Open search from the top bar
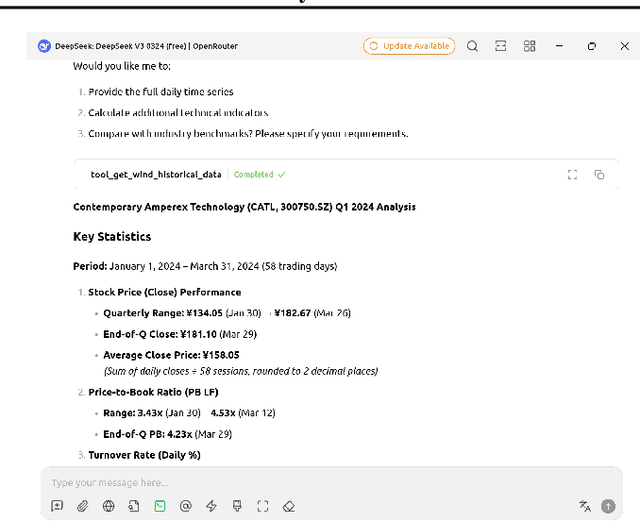 pyautogui.click(x=472, y=46)
